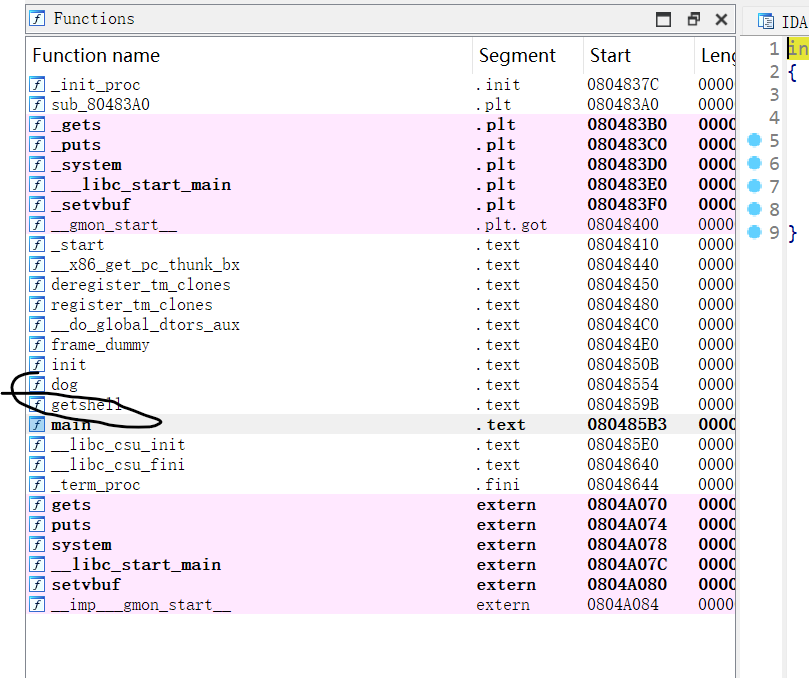Screen dimensions: 809x678
Task: Sort list by Start address column
Action: pyautogui.click(x=610, y=56)
